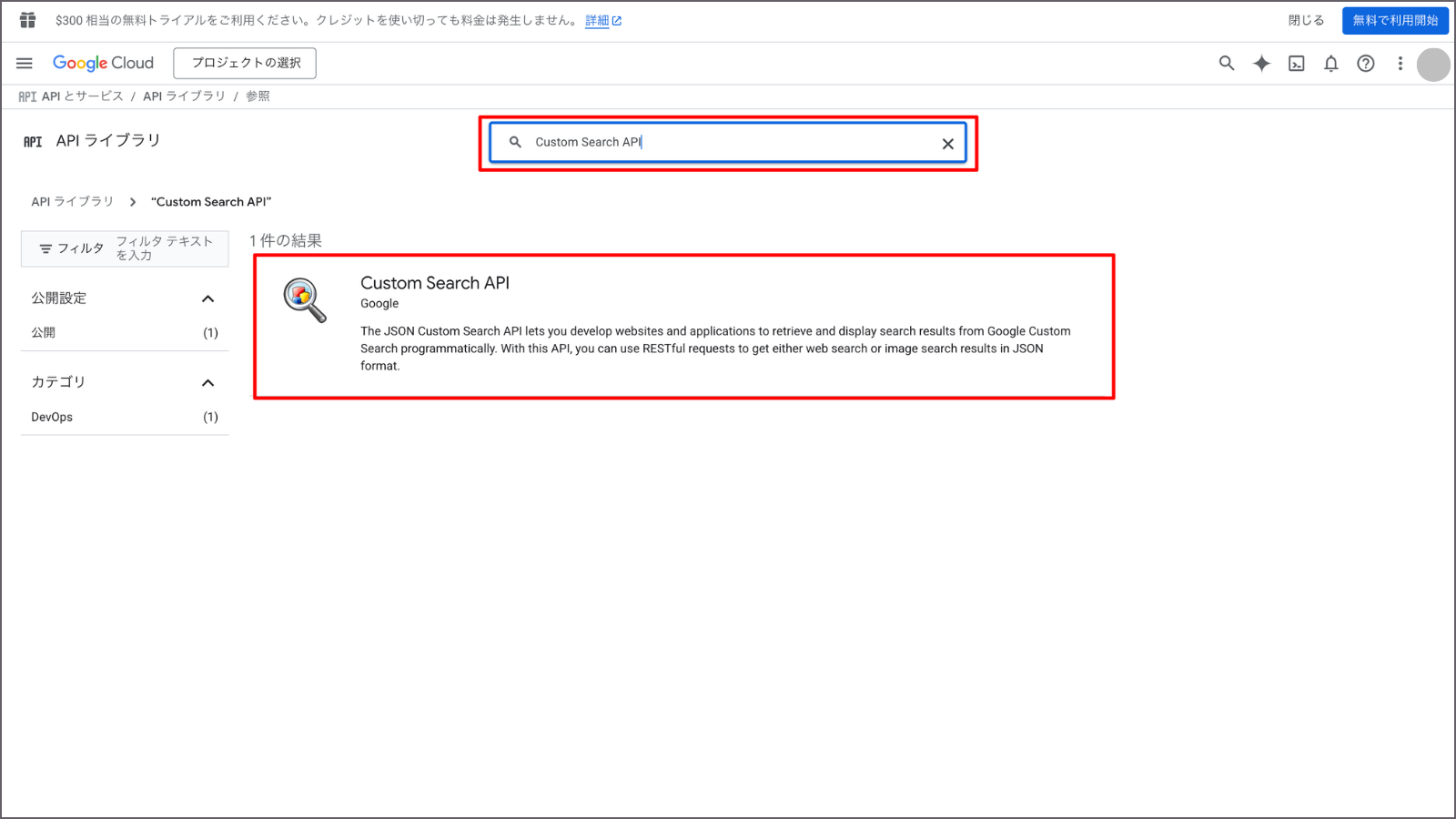Click the Google publisher label in result

pos(379,304)
